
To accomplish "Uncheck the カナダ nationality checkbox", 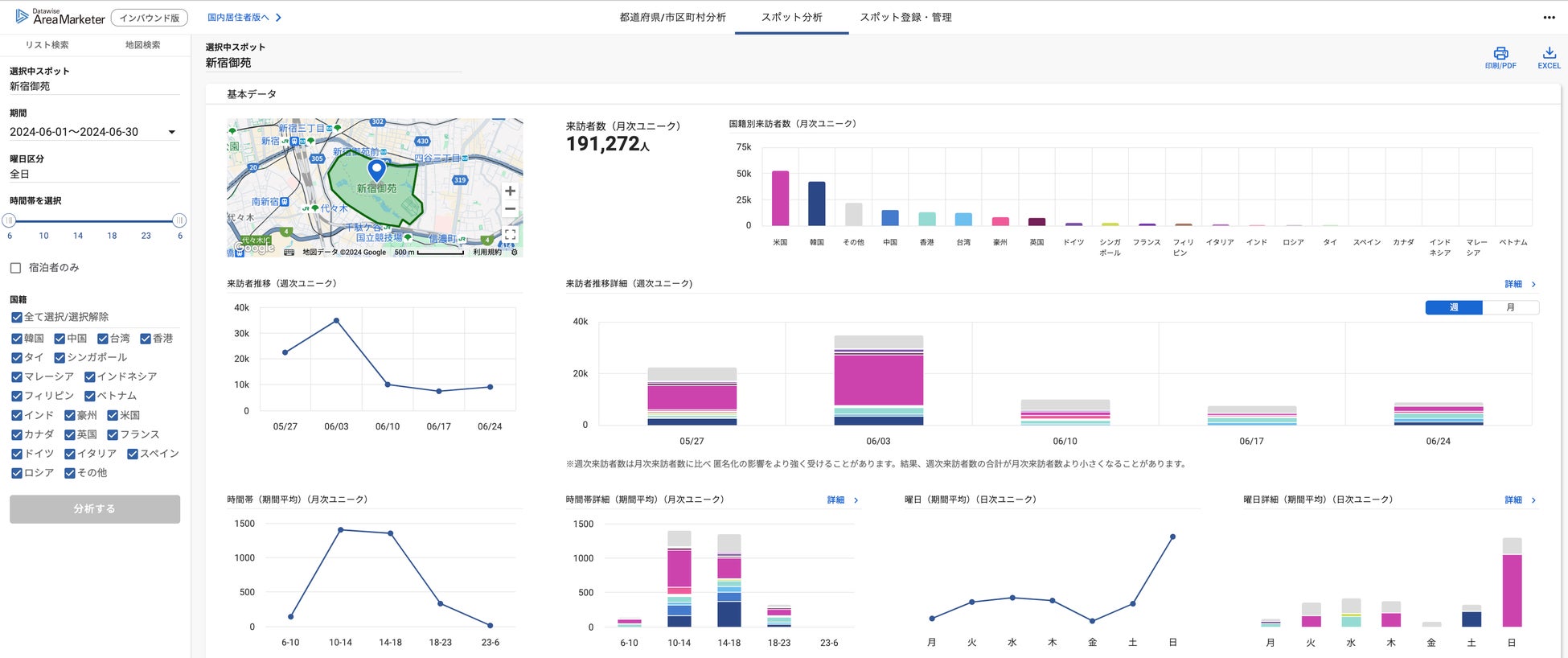I will click(x=16, y=435).
